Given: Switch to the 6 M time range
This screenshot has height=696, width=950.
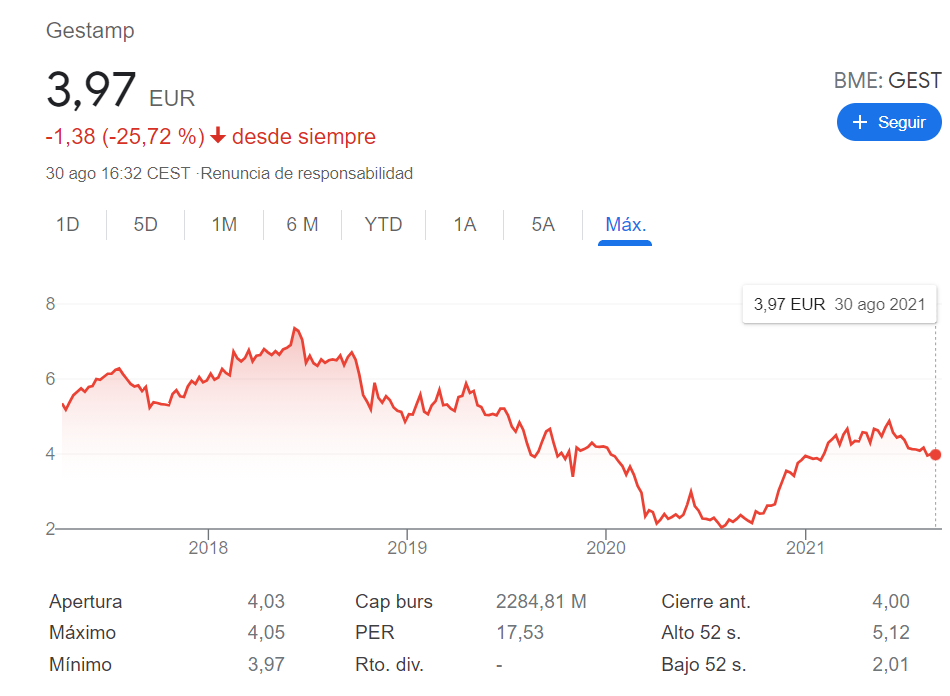Looking at the screenshot, I should pos(302,225).
